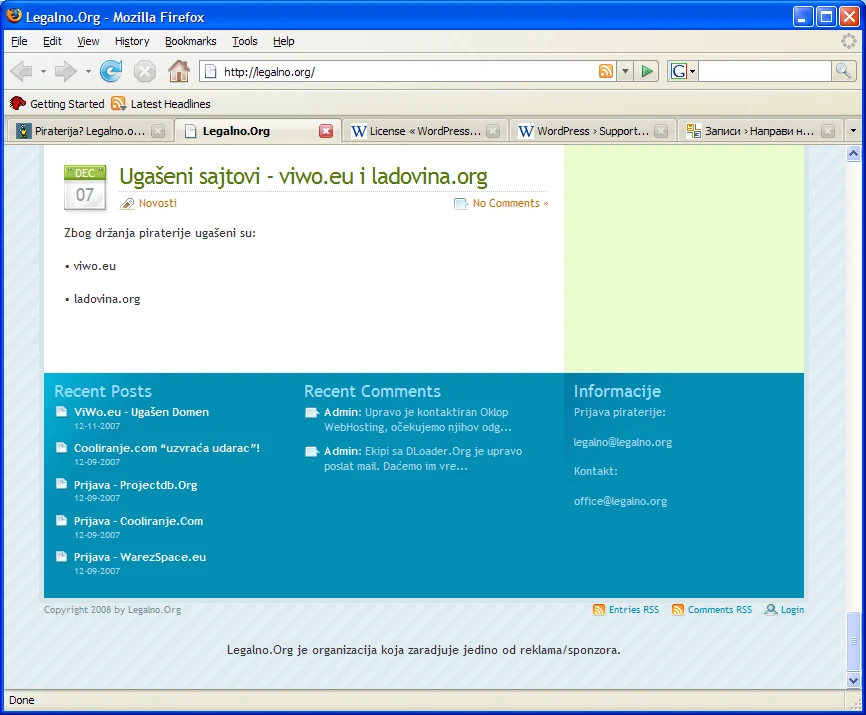
Task: Open the Novosti category link
Action: coord(158,203)
